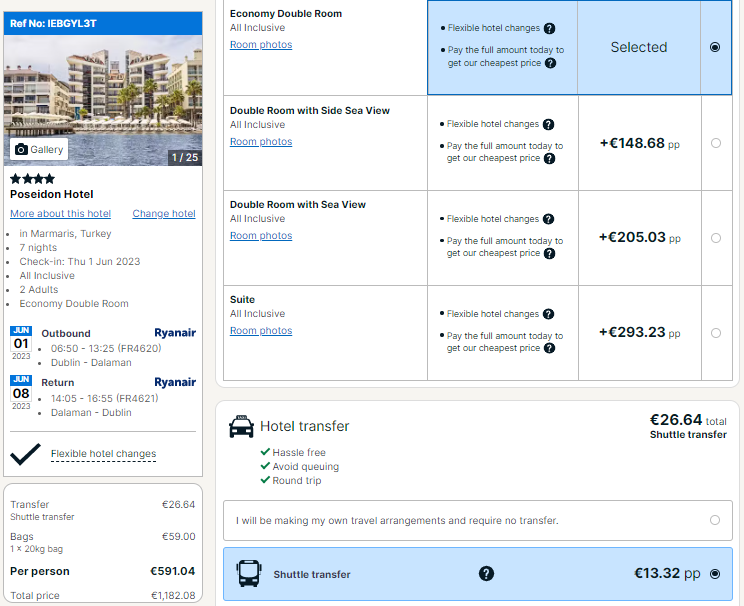Click the Bags '€59.00' amount

pos(178,536)
